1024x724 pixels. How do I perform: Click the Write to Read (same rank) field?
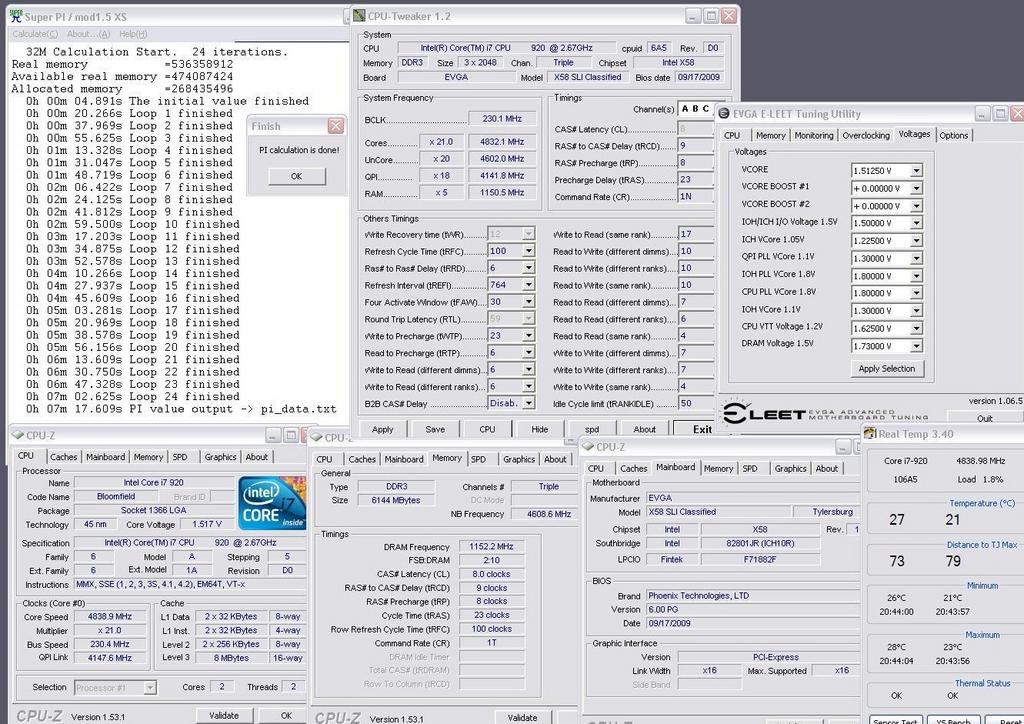pos(694,234)
